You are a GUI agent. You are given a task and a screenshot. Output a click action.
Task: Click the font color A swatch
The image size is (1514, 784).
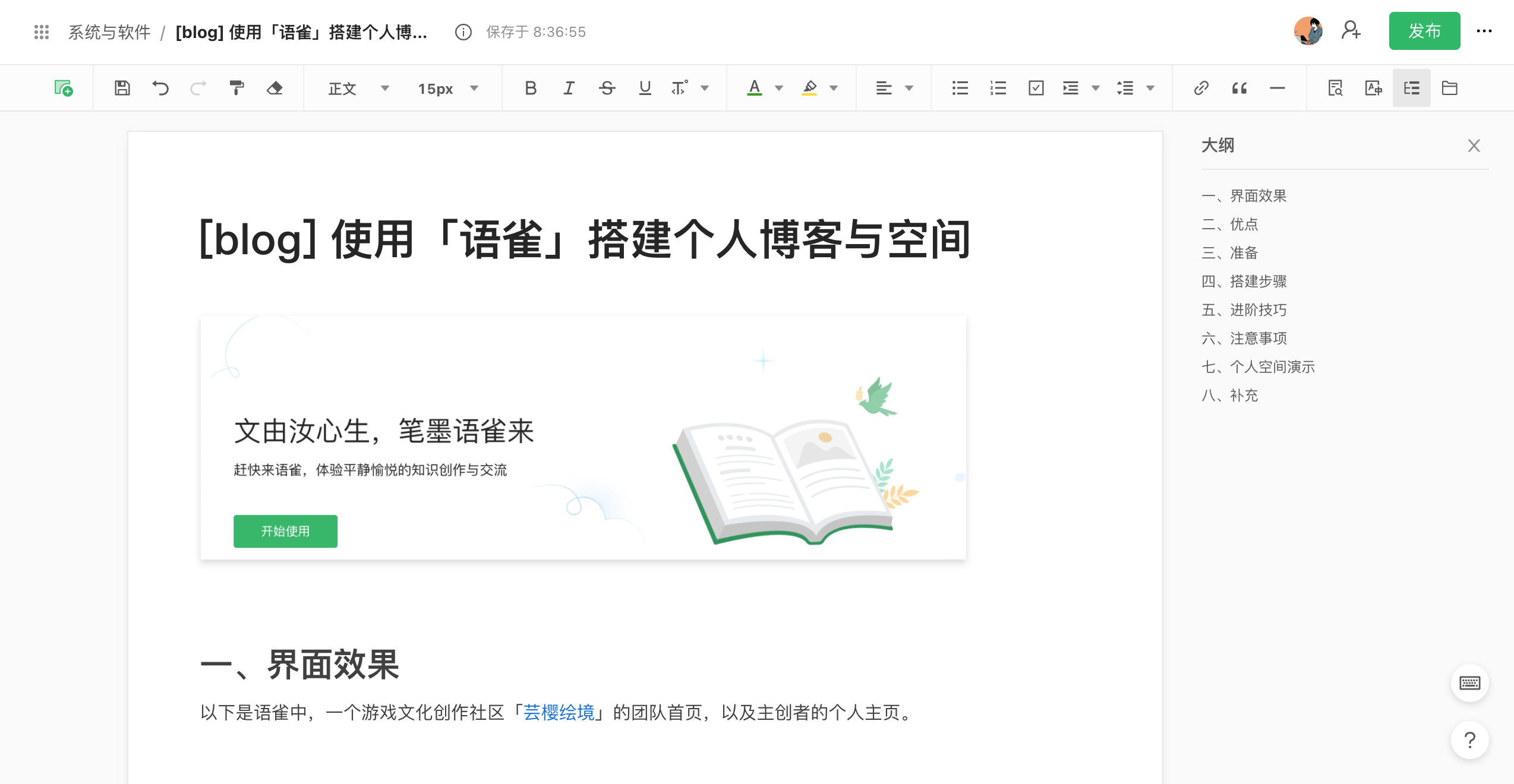tap(754, 88)
